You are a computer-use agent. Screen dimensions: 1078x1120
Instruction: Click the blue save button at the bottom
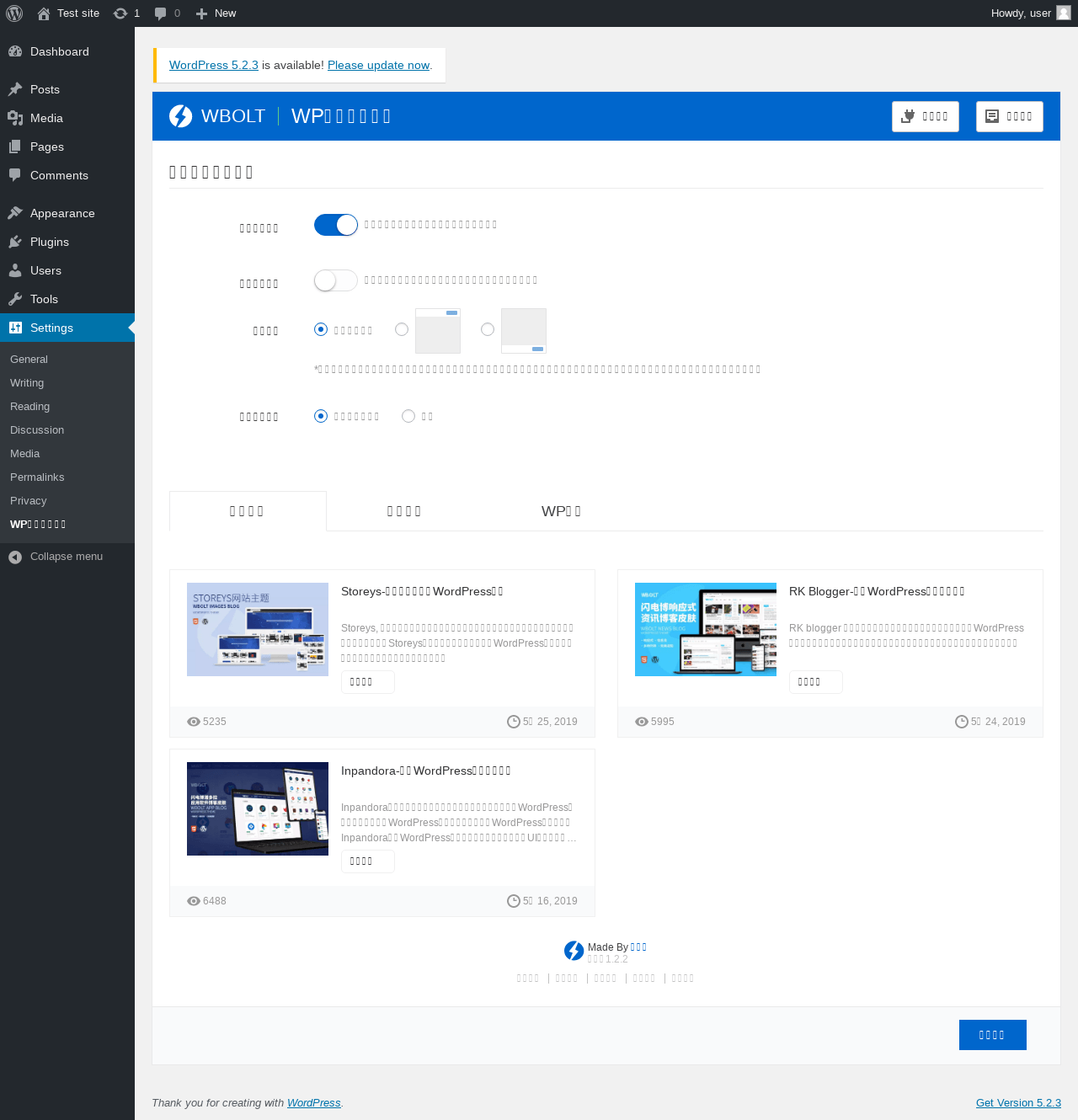tap(993, 1035)
